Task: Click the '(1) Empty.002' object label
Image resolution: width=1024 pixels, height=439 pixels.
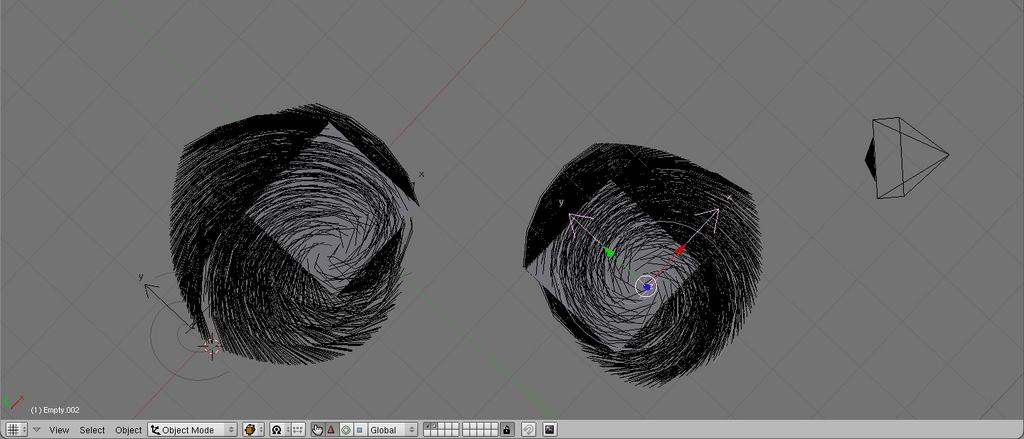Action: point(55,410)
